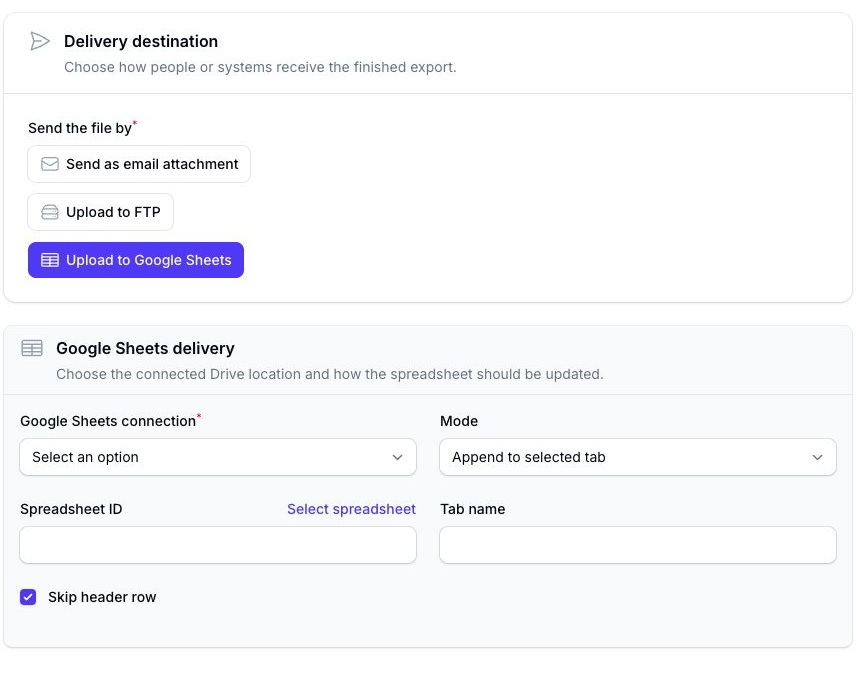Open the Mode dropdown
856x680 pixels.
638,457
